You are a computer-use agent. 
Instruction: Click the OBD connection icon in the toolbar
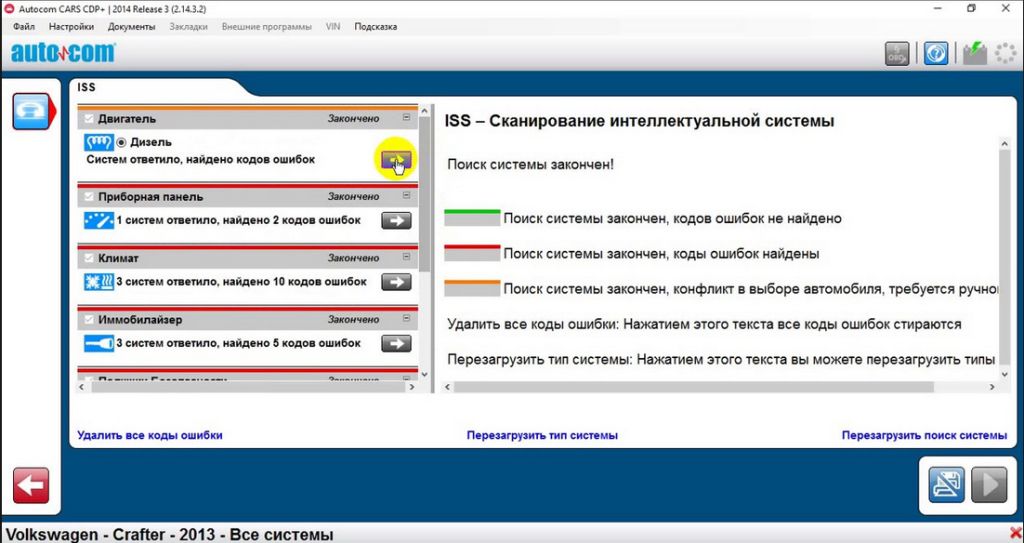click(x=897, y=53)
